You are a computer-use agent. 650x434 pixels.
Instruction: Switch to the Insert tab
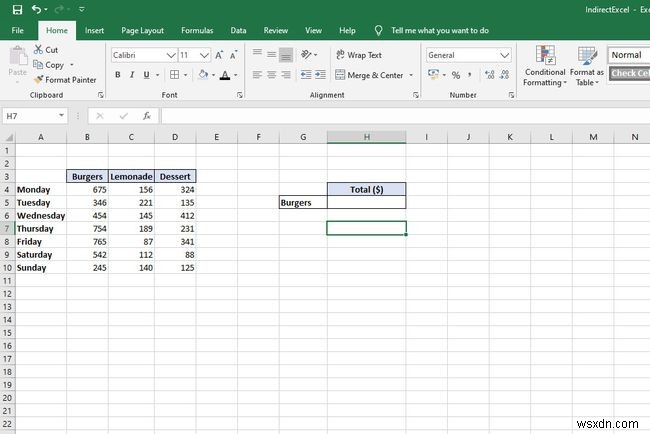coord(94,30)
